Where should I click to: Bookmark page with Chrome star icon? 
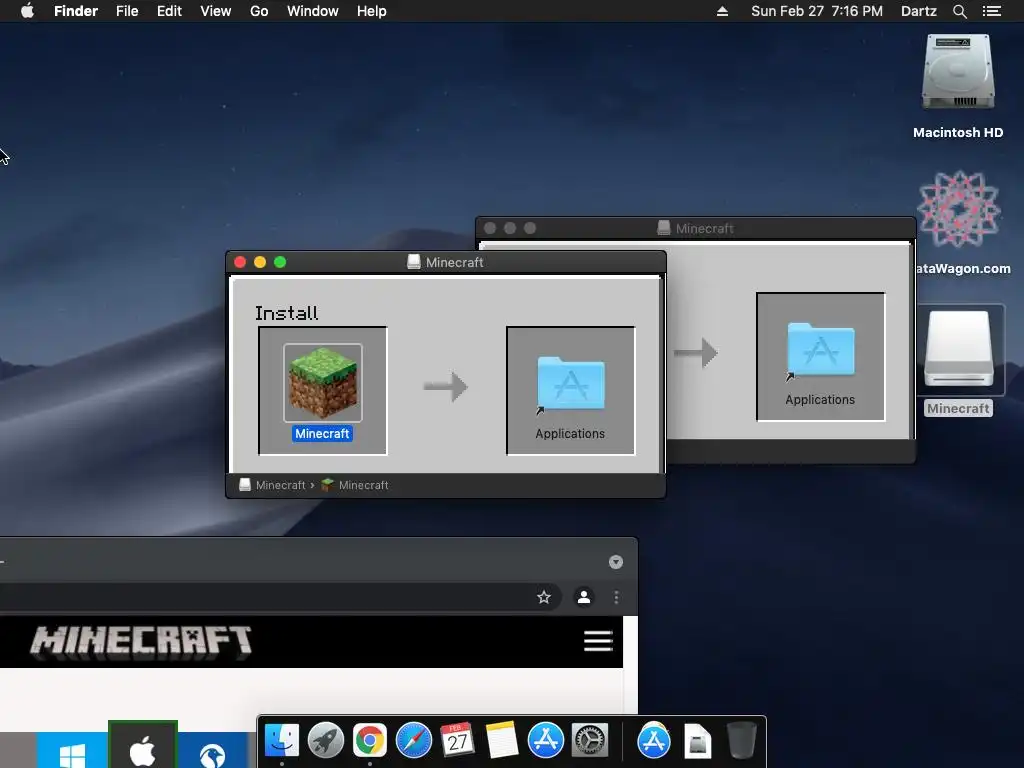543,597
